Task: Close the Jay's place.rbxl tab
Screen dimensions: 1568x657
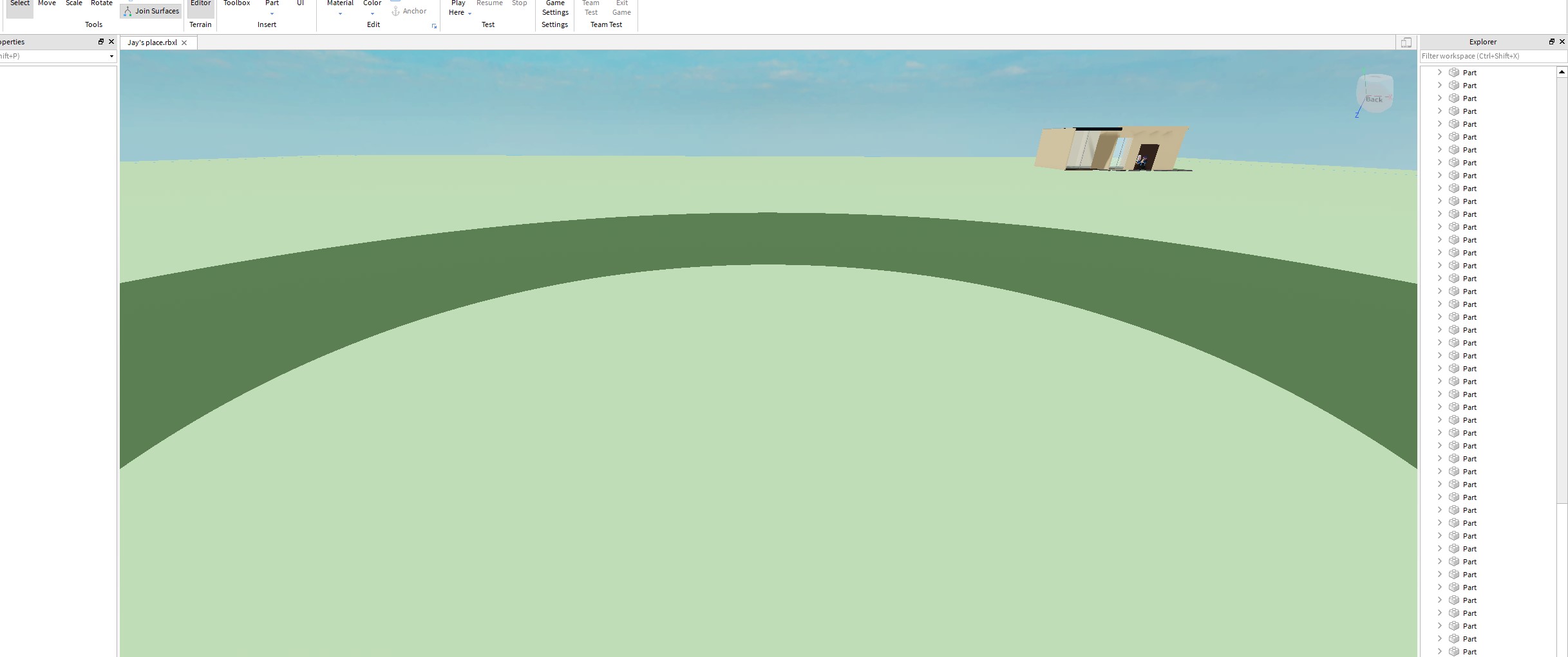Action: pos(184,42)
